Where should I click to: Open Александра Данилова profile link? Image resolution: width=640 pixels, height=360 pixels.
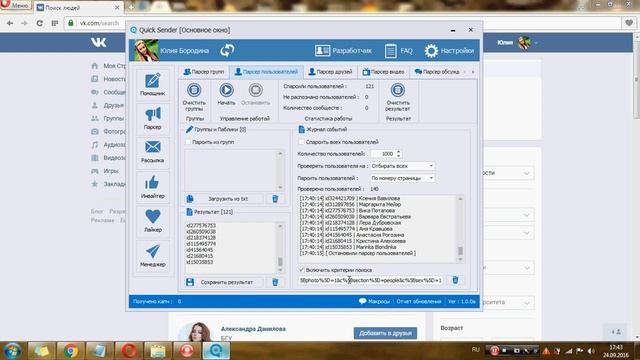pyautogui.click(x=253, y=329)
